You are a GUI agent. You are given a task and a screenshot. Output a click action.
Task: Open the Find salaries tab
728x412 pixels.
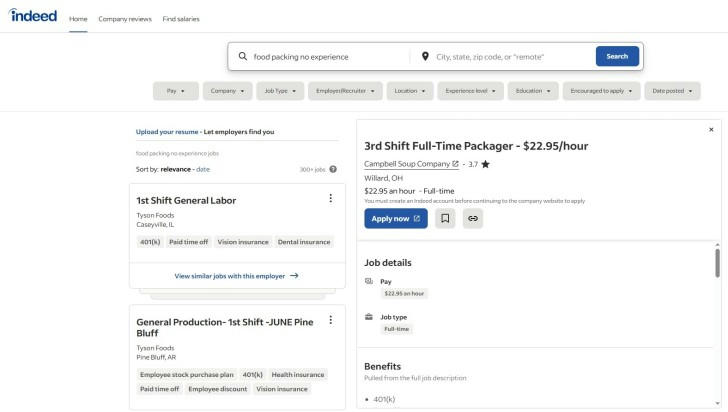(x=181, y=19)
